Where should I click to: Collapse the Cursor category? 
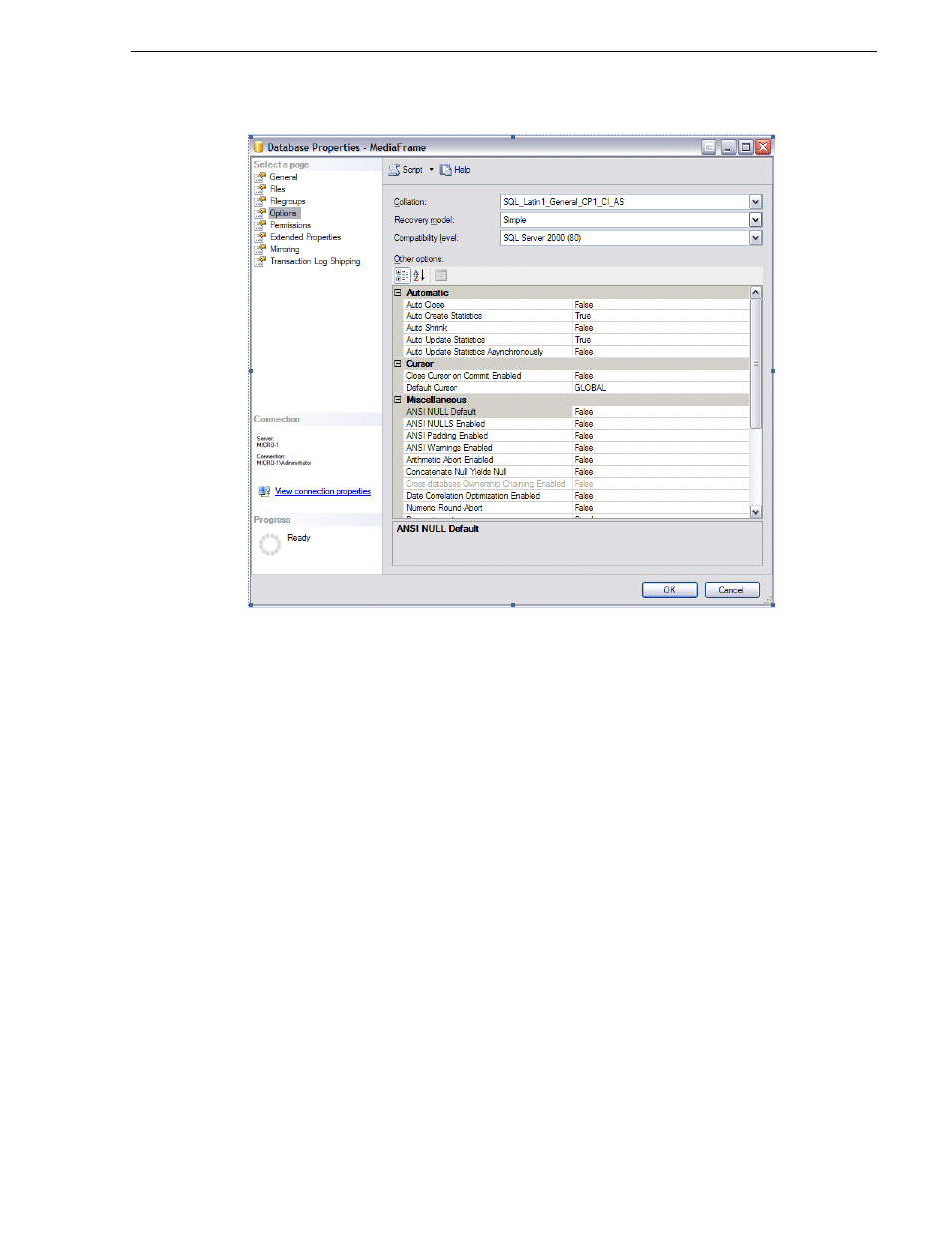398,364
